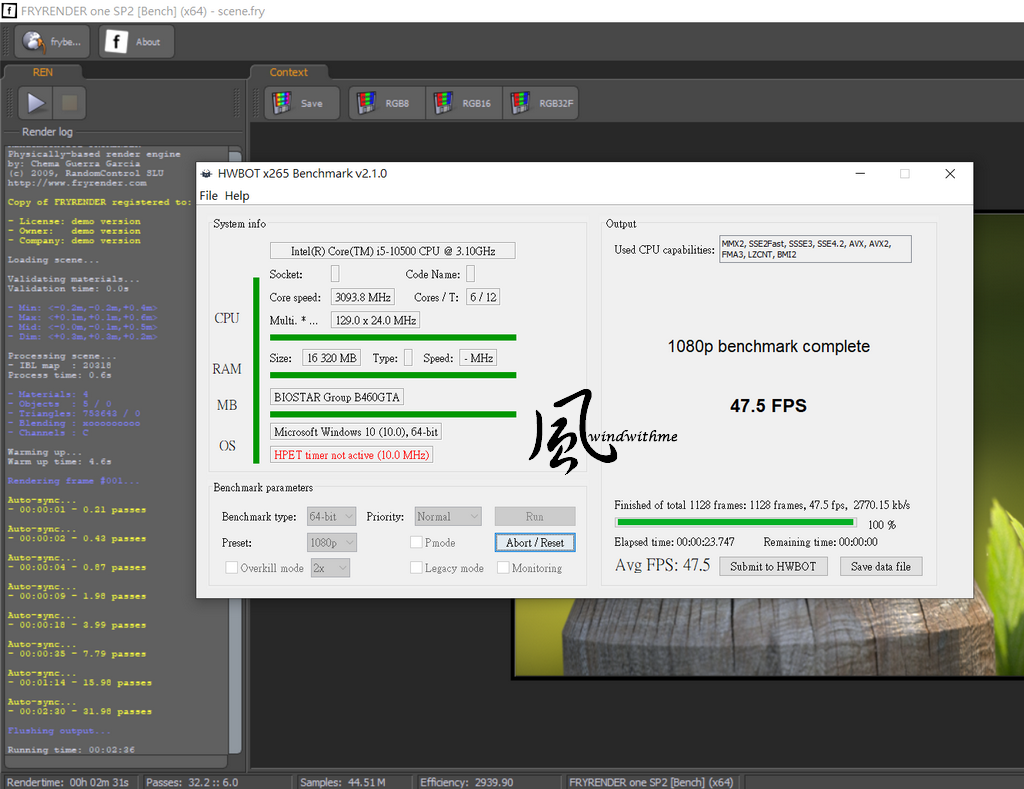Click the render log horizontal scrollbar
Screen dimensions: 1024x789
click(116, 761)
